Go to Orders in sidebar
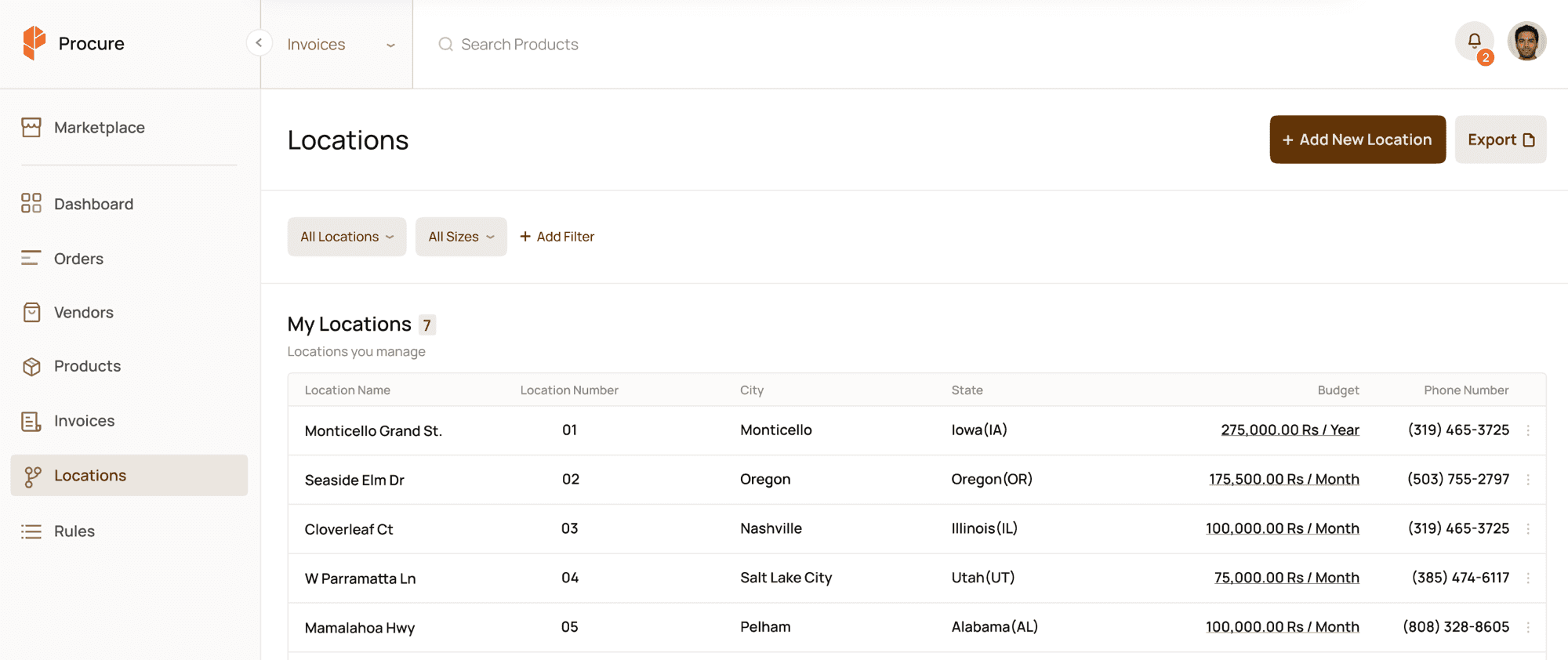 78,259
